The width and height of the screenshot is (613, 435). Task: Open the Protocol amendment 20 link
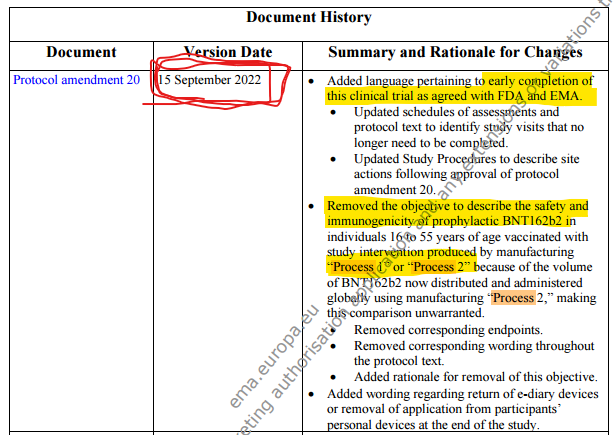click(x=76, y=79)
